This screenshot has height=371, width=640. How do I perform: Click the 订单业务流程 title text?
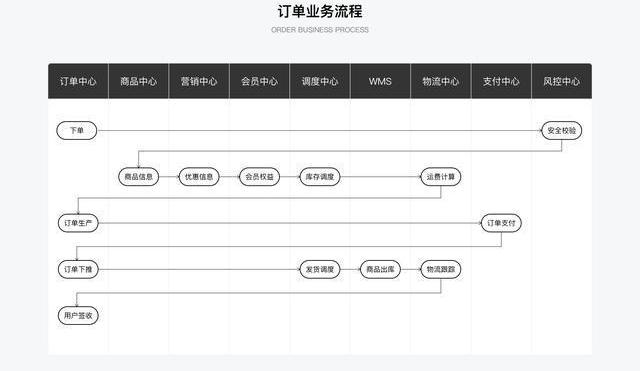tap(320, 11)
